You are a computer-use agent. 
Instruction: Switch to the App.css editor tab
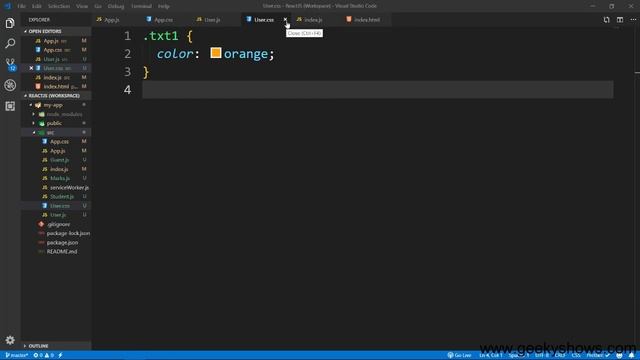coord(167,20)
